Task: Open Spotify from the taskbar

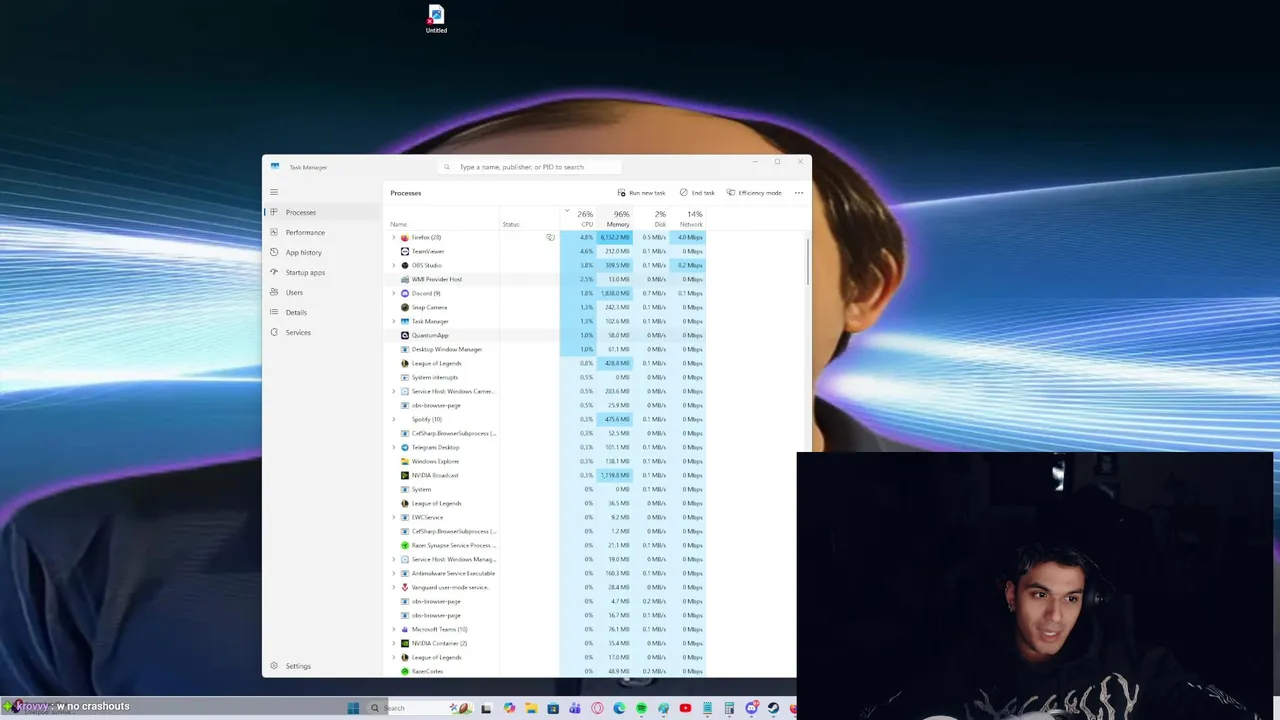Action: click(641, 708)
